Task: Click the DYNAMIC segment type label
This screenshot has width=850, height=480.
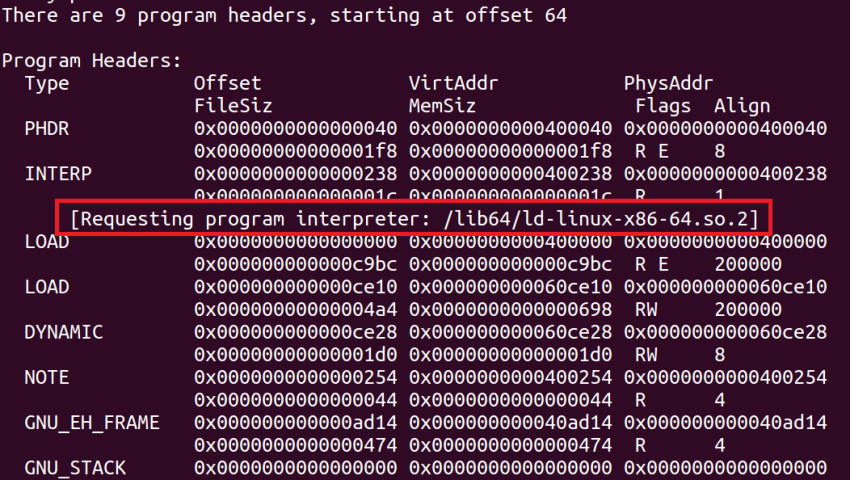Action: [64, 332]
